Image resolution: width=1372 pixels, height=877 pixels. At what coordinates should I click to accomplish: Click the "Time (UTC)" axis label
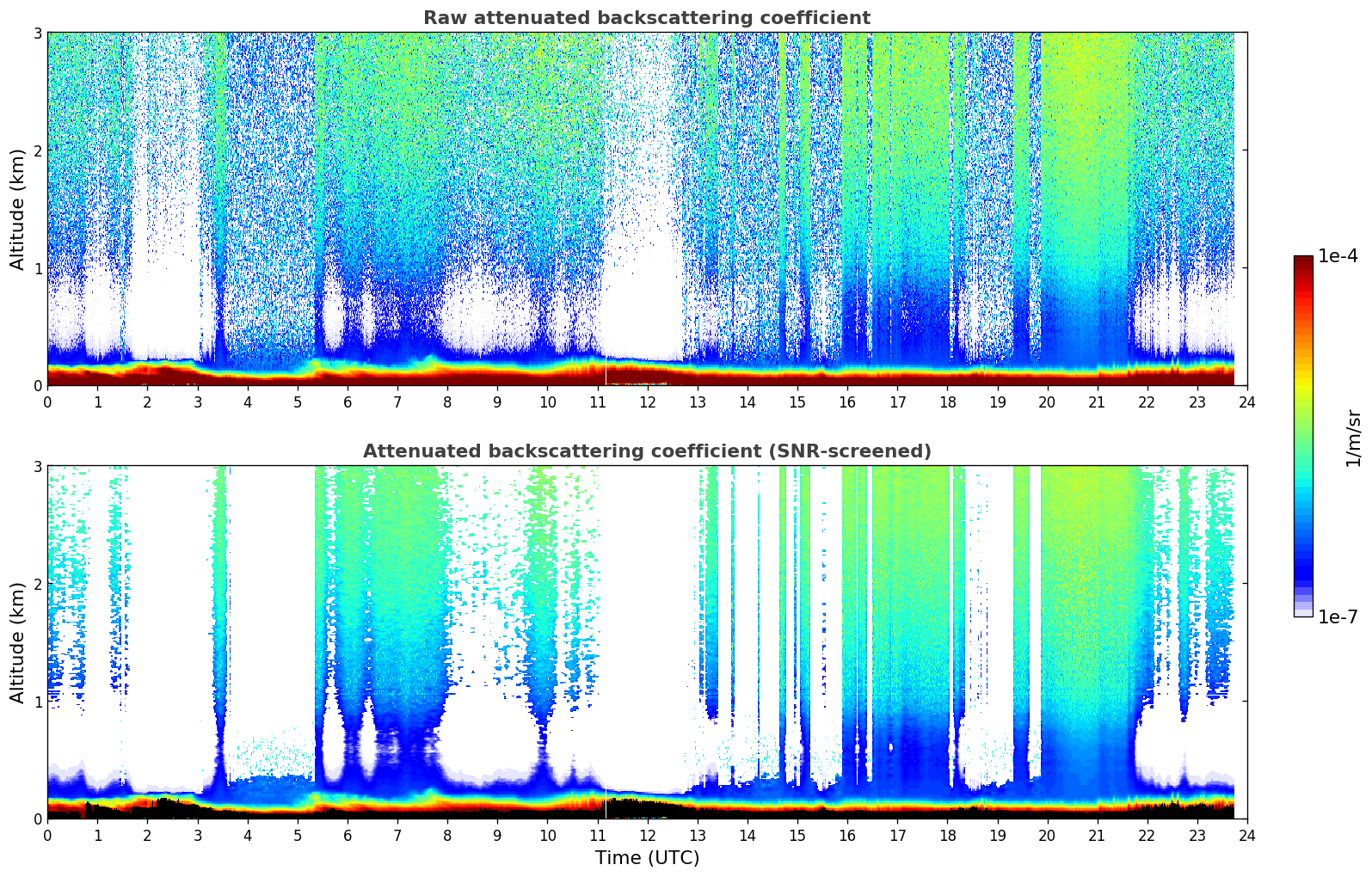coord(647,858)
